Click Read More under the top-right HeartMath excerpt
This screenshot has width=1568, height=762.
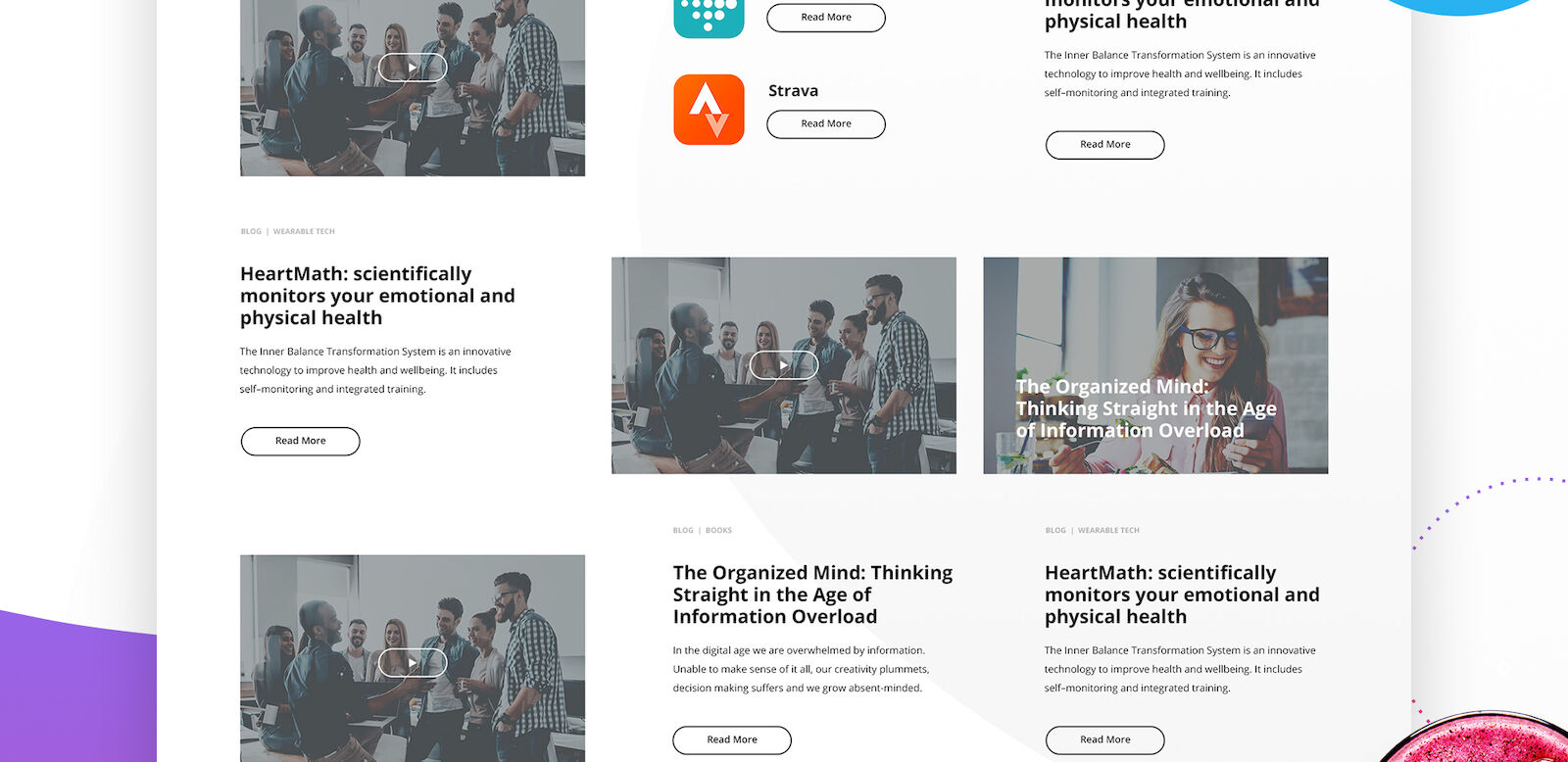[x=1105, y=145]
